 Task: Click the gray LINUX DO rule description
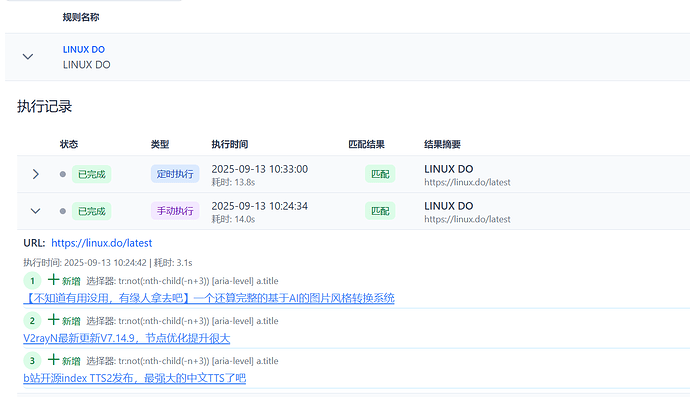click(x=87, y=65)
